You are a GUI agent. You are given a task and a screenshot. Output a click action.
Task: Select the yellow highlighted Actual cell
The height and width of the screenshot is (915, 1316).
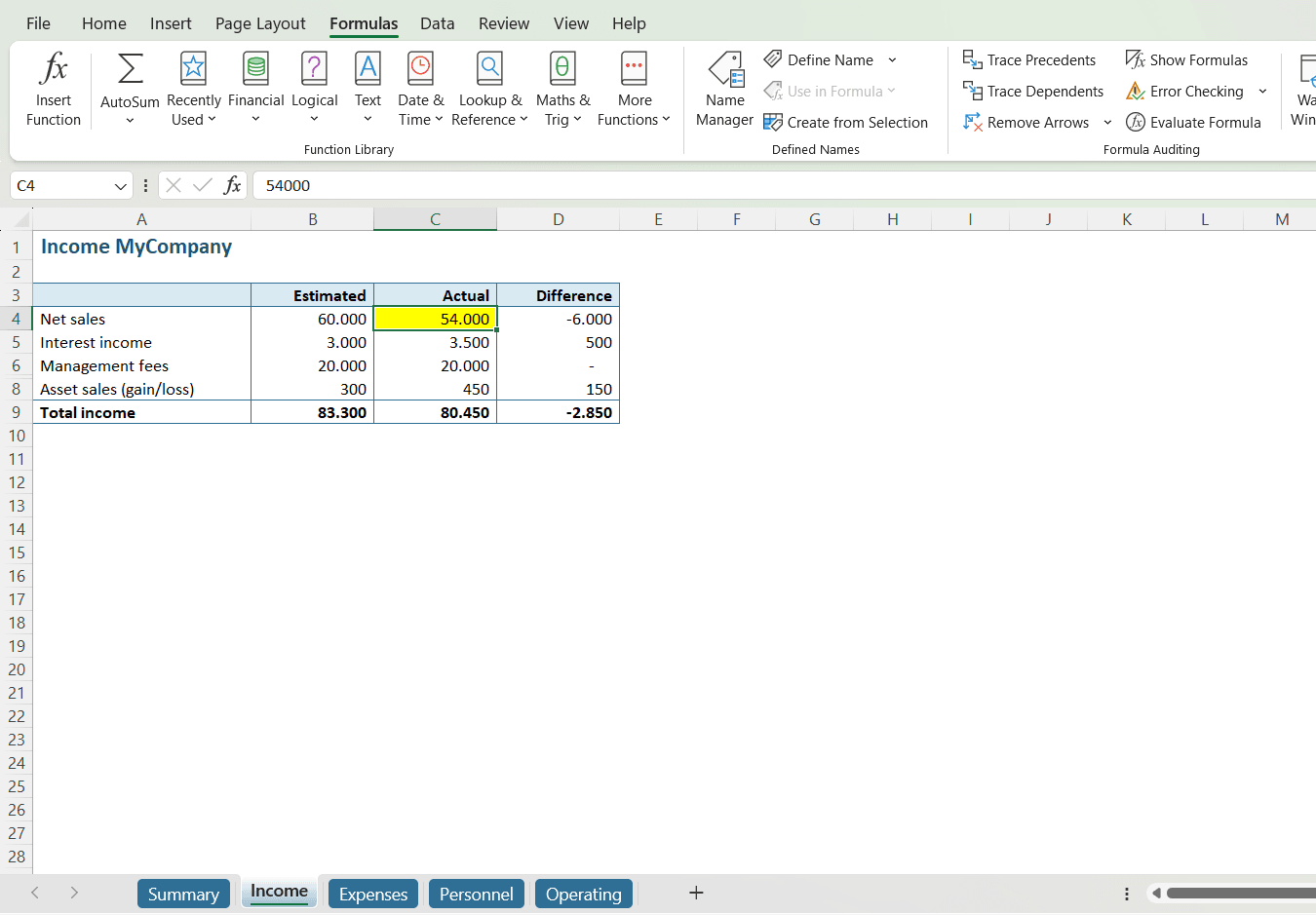(x=435, y=319)
